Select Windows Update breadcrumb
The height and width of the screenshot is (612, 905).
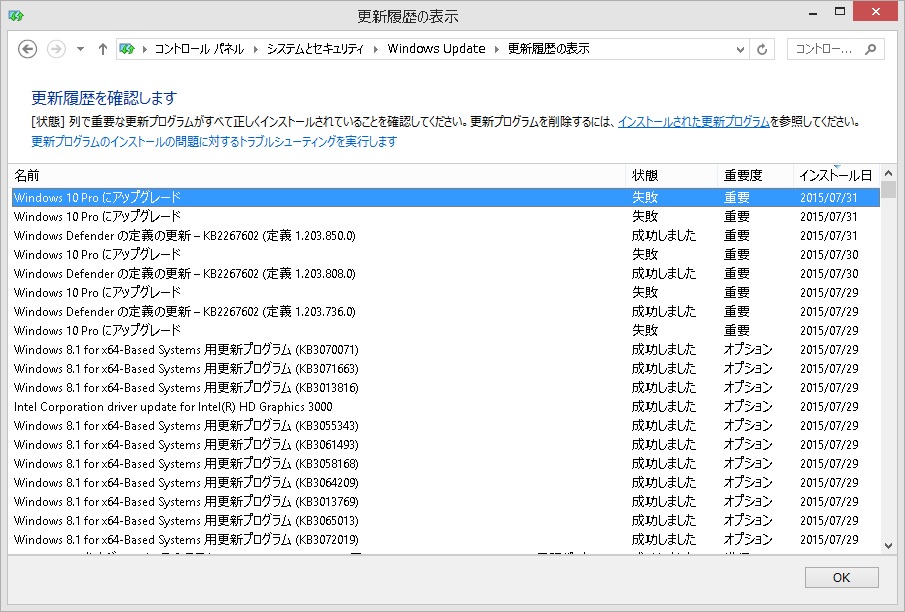pyautogui.click(x=436, y=49)
